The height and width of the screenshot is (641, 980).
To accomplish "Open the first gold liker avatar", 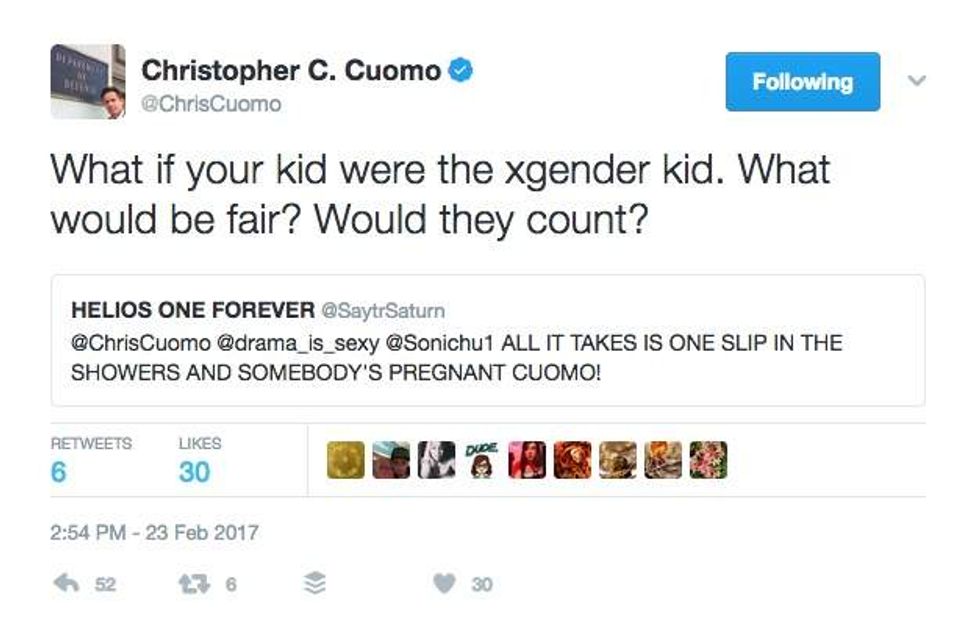I will pyautogui.click(x=345, y=460).
